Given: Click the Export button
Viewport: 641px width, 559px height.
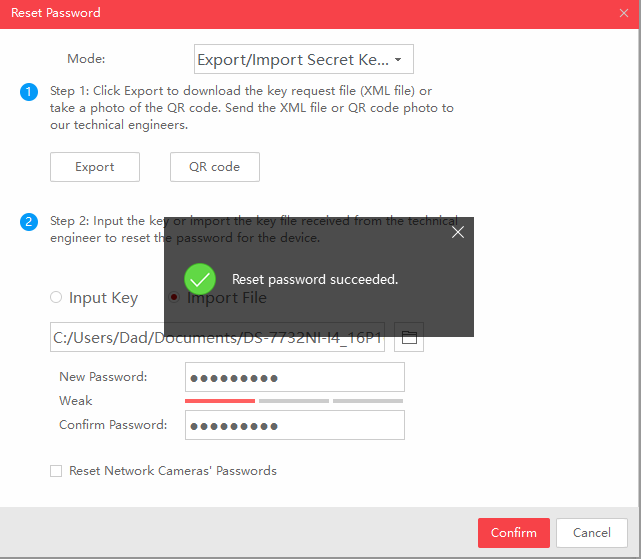Looking at the screenshot, I should (95, 167).
